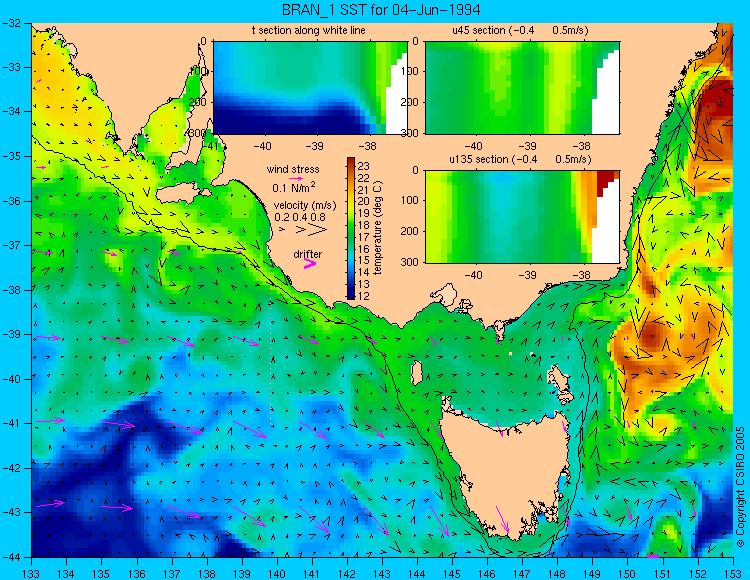
Task: Click the 'drifter' legend label
Action: 308,254
